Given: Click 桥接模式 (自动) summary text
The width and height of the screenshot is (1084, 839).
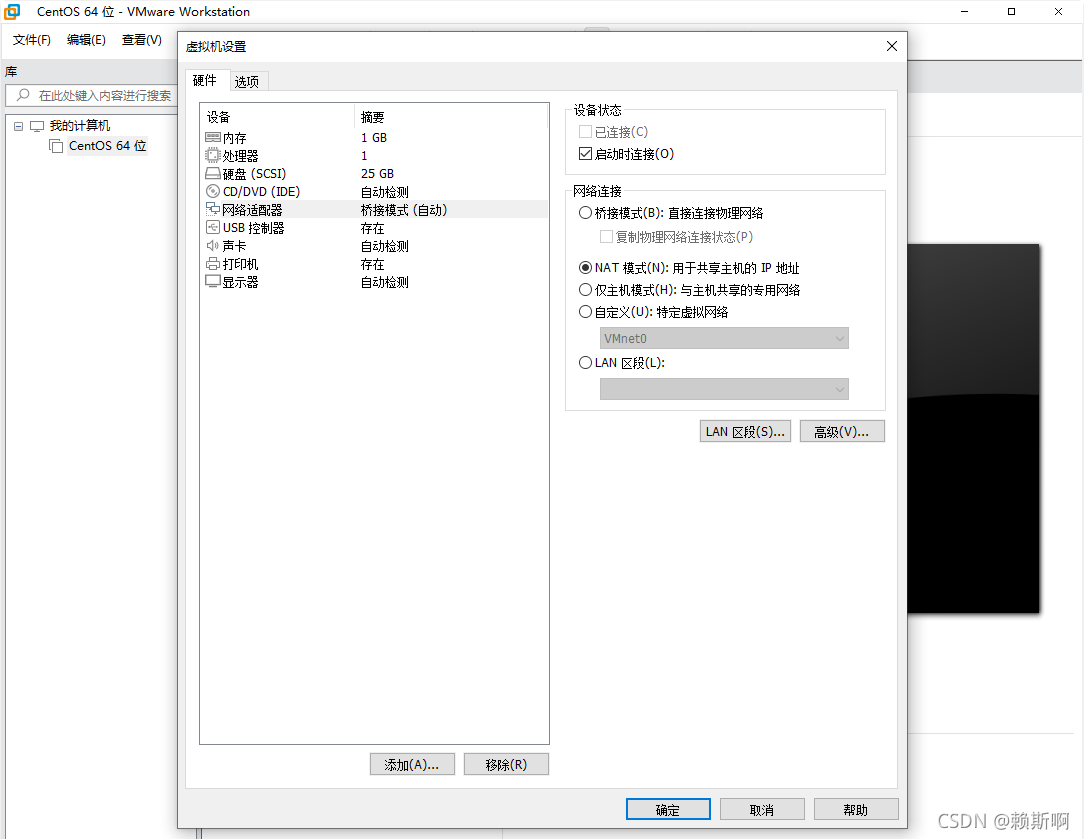Looking at the screenshot, I should pyautogui.click(x=404, y=209).
